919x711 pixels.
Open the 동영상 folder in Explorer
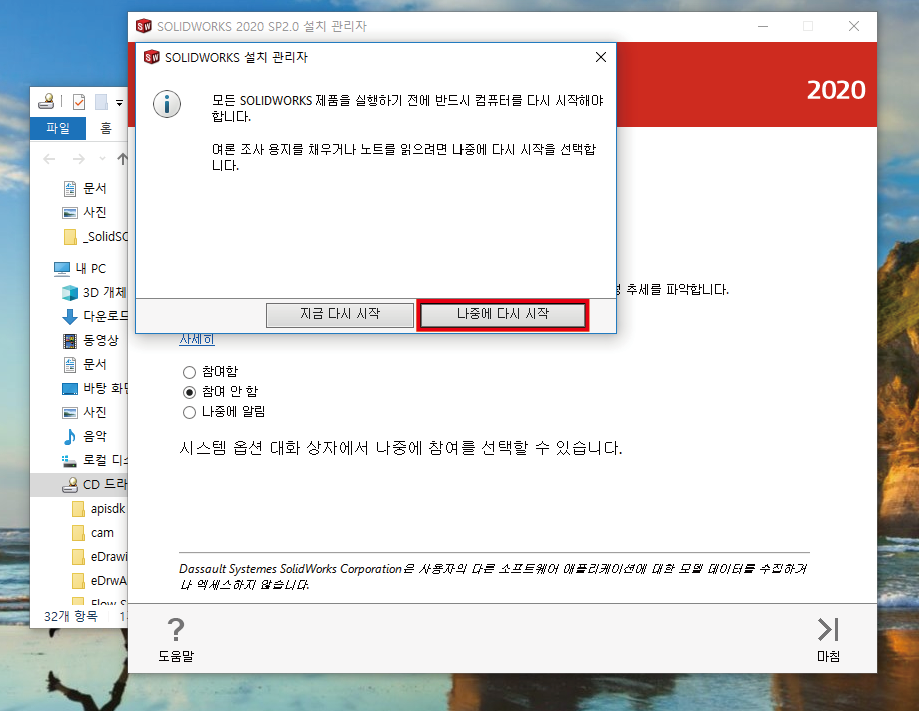click(91, 341)
